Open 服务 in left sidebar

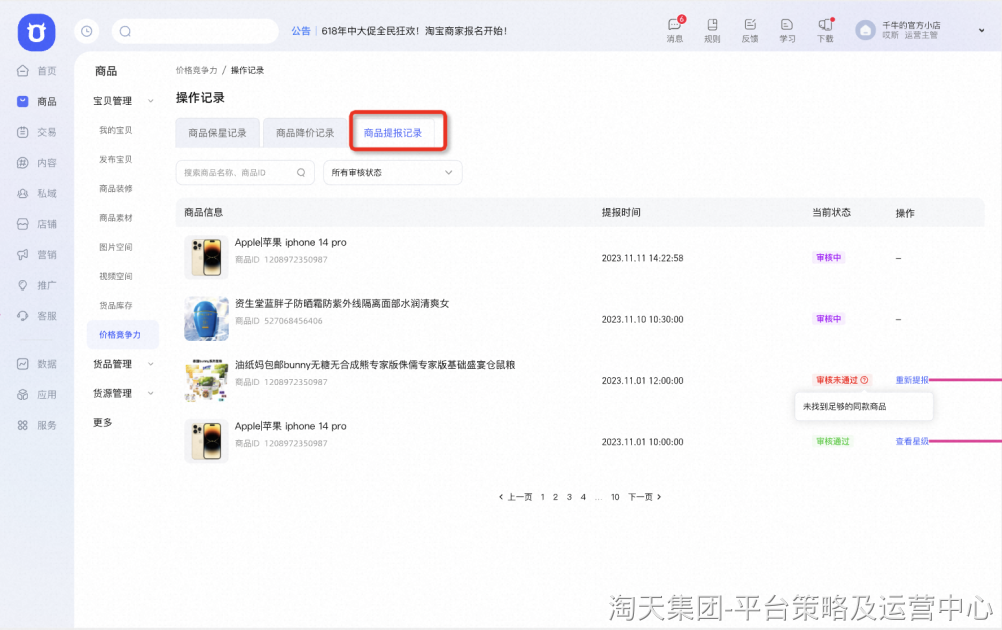point(36,426)
